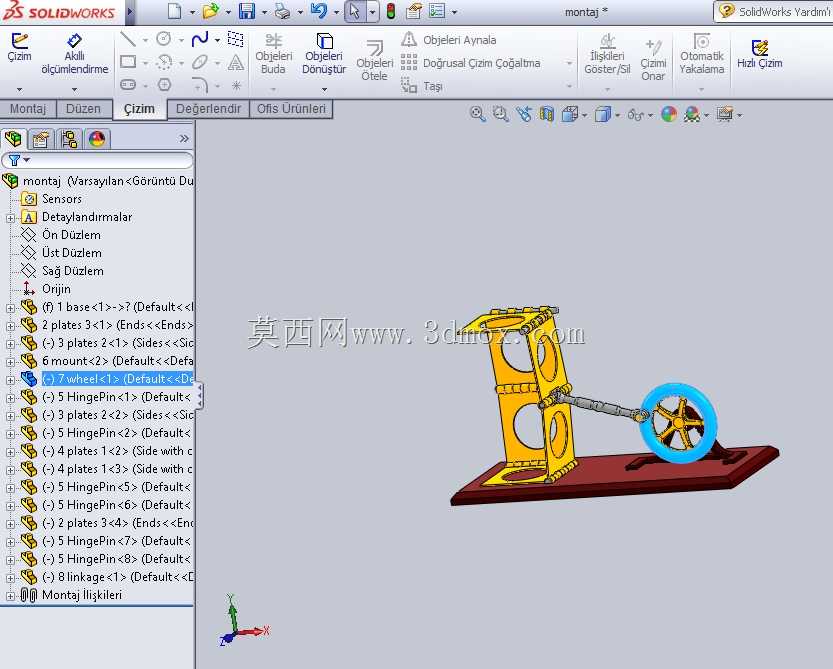The width and height of the screenshot is (833, 669).
Task: Open the Linear pattern dropdown arrow
Action: [x=570, y=63]
